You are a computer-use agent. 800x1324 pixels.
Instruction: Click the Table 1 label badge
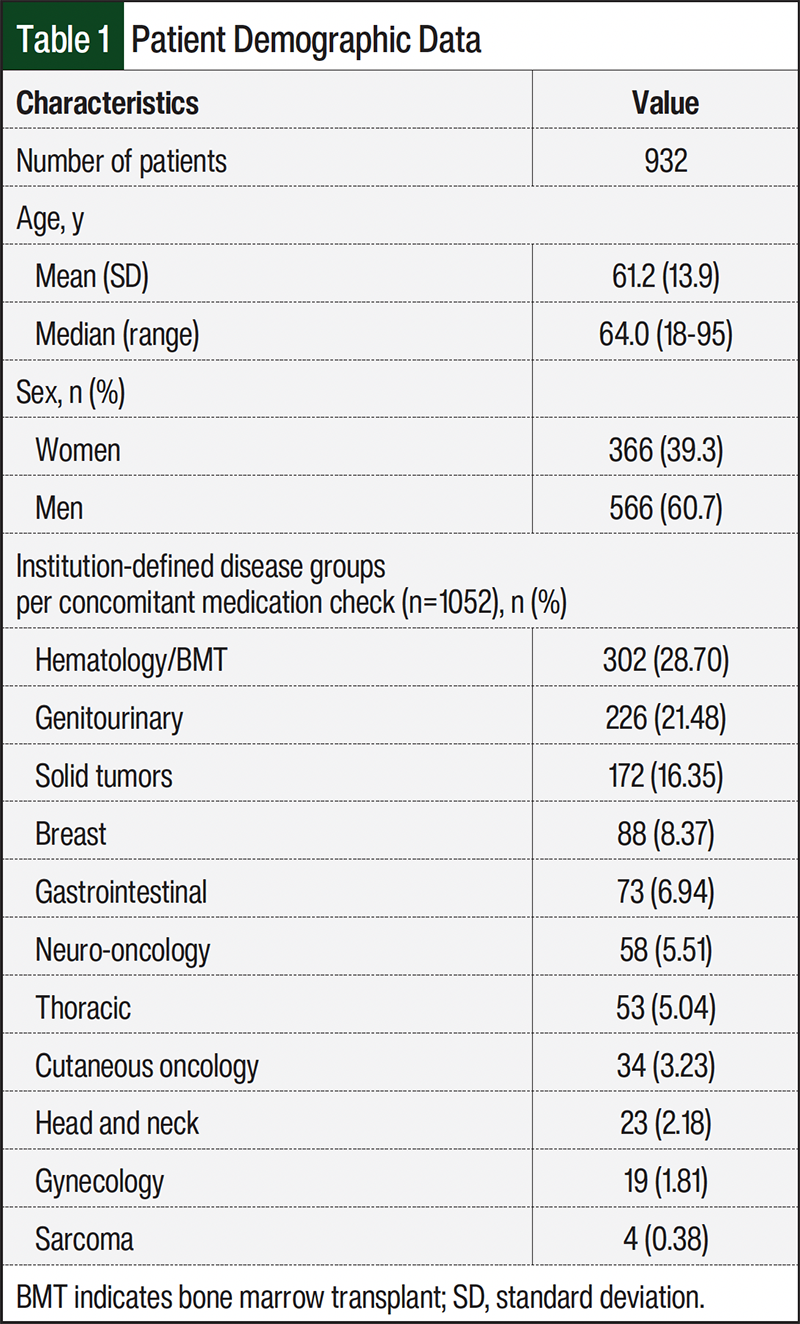(63, 38)
